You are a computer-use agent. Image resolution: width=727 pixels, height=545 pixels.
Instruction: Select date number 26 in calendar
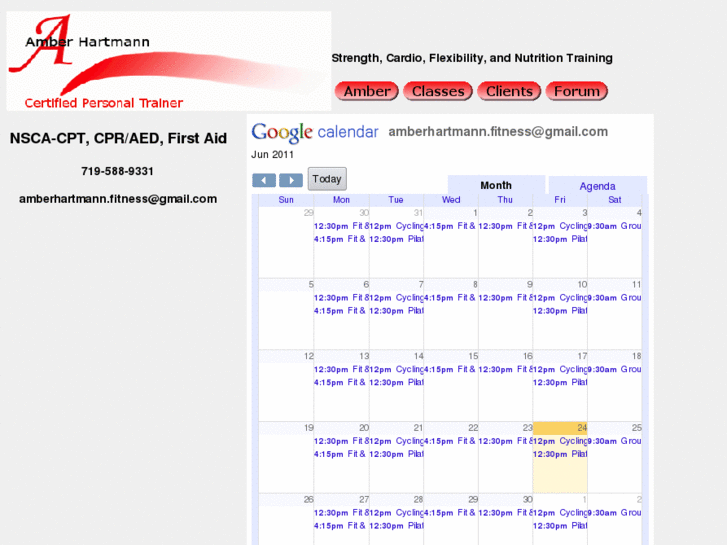pyautogui.click(x=309, y=500)
